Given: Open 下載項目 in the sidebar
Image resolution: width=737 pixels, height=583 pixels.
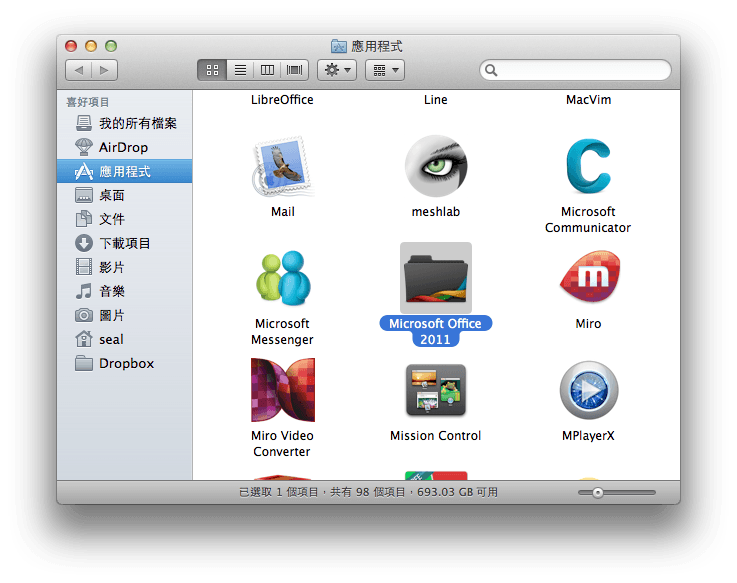Looking at the screenshot, I should coord(125,243).
